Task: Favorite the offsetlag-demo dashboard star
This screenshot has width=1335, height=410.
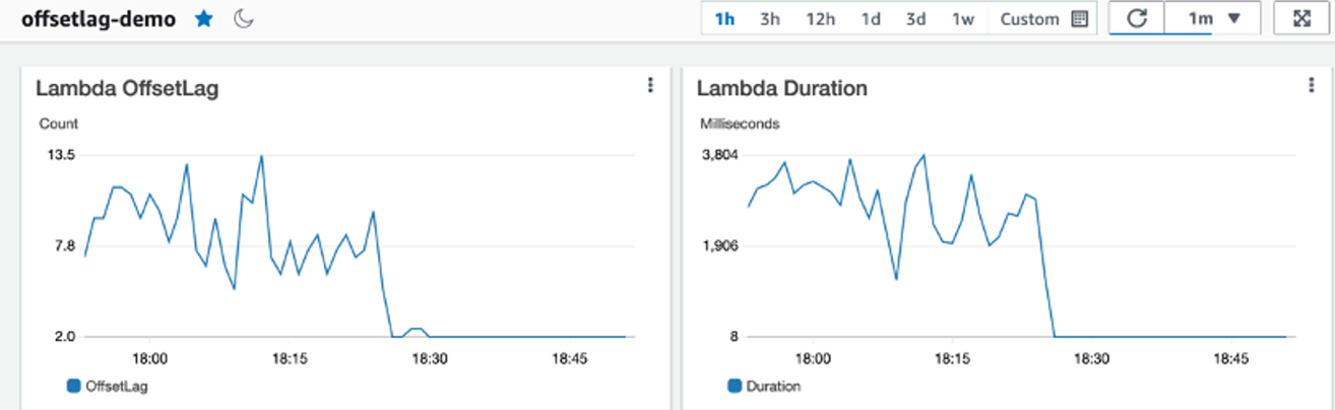Action: pyautogui.click(x=204, y=19)
